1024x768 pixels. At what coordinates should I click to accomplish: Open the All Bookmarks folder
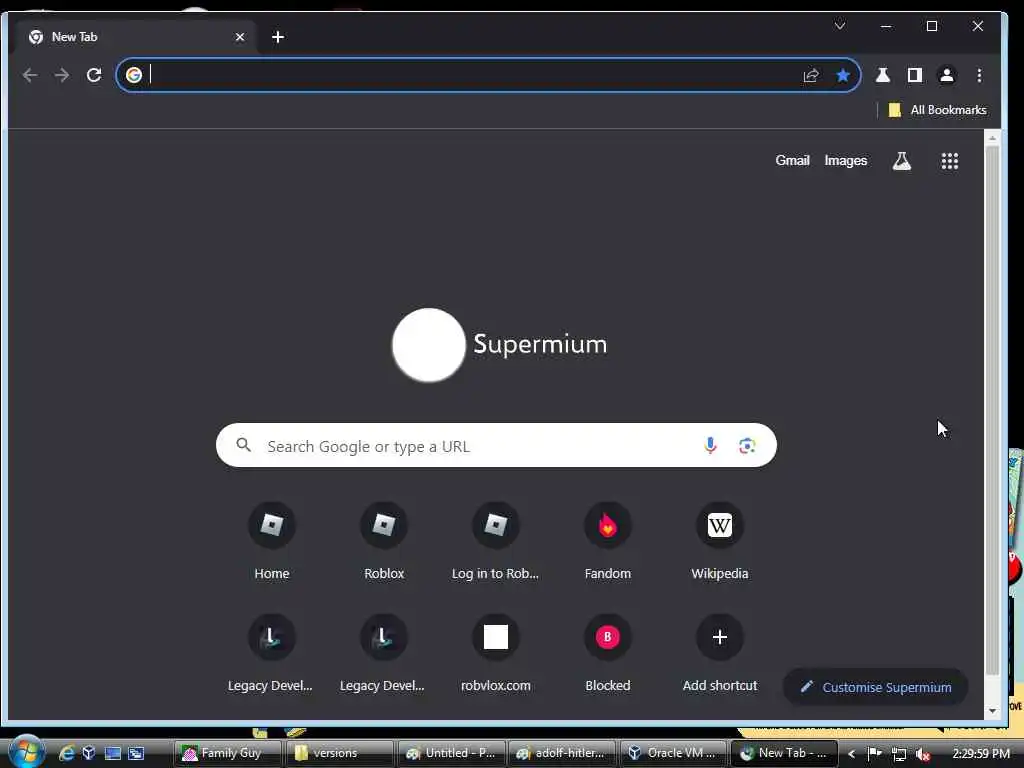point(937,110)
